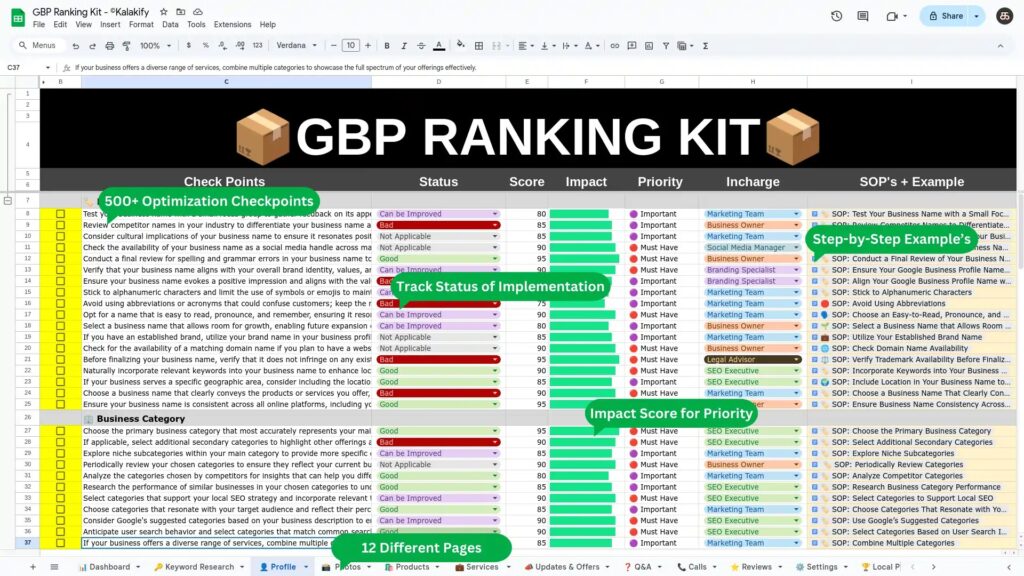The height and width of the screenshot is (576, 1024).
Task: Toggle bold formatting
Action: click(x=386, y=46)
